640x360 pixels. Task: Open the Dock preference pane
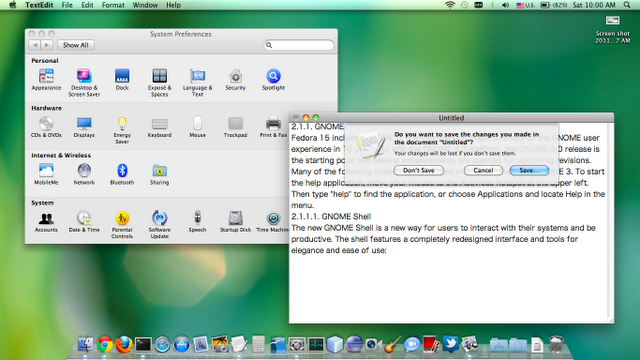point(122,79)
